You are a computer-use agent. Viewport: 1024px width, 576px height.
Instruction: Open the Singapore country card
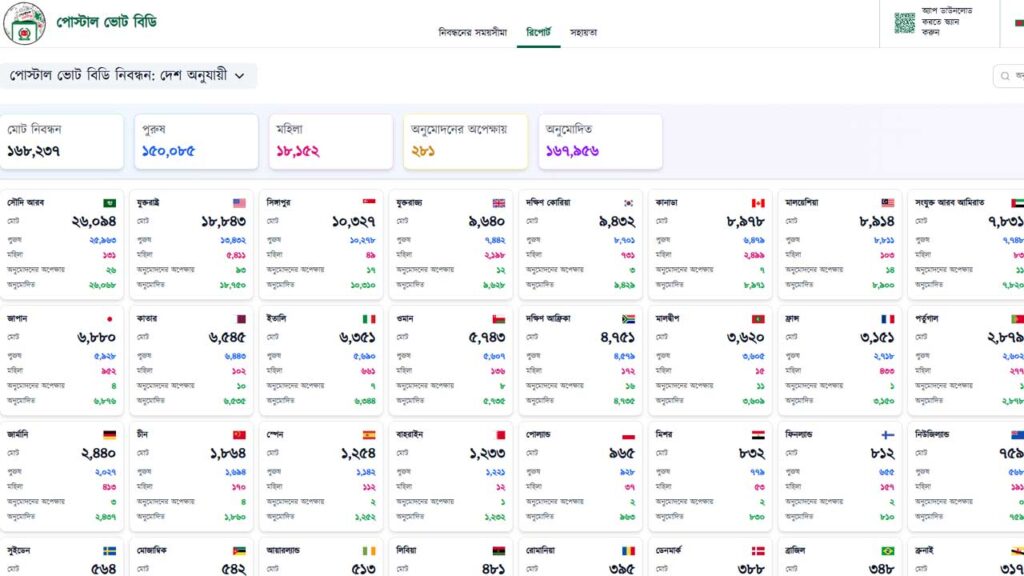point(321,244)
